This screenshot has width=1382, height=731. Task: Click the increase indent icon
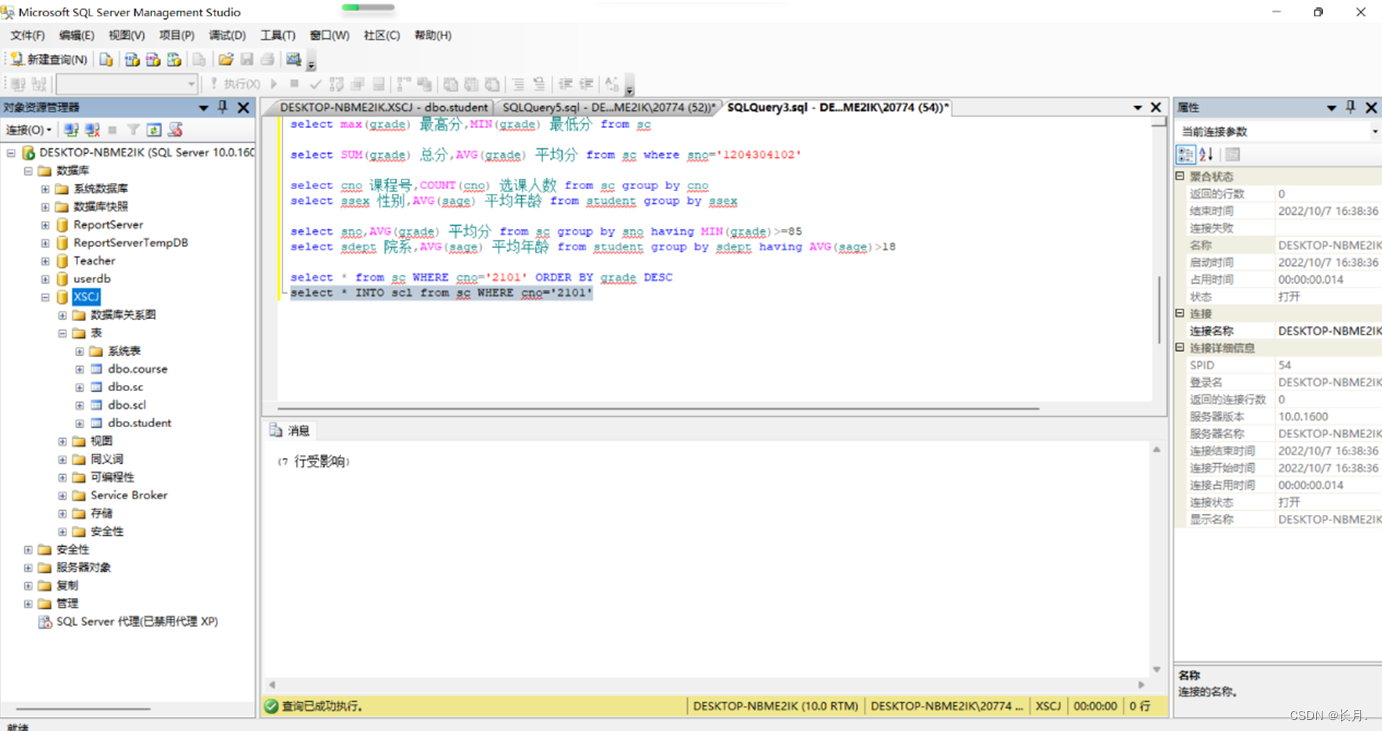[x=586, y=84]
